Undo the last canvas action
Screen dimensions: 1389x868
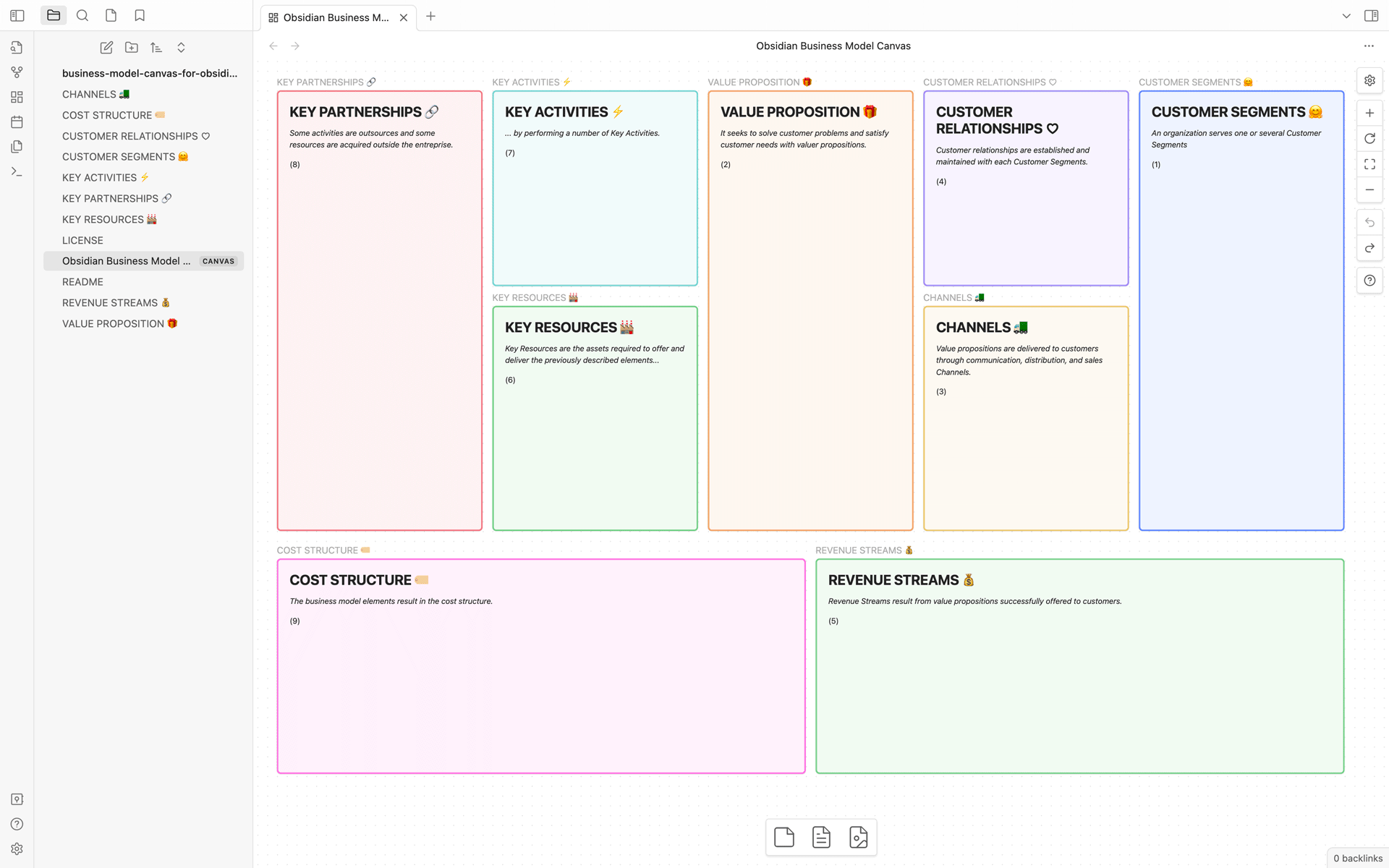1369,222
